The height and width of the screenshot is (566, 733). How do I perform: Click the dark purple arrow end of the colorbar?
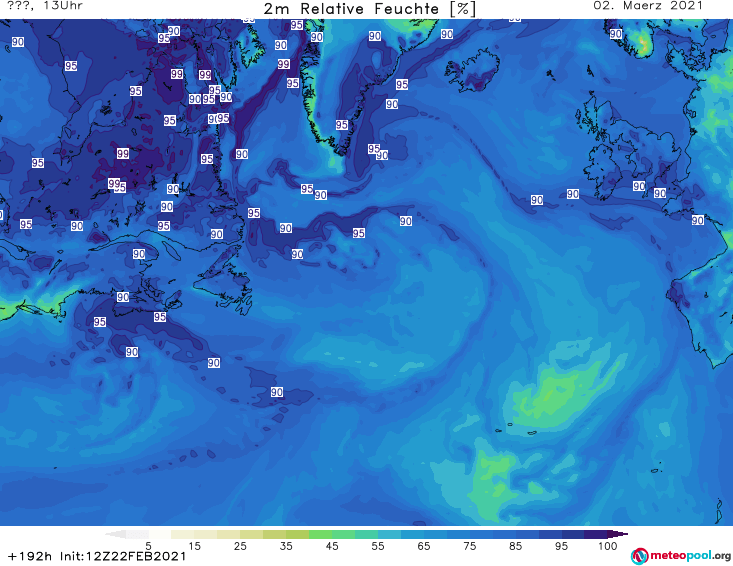618,534
